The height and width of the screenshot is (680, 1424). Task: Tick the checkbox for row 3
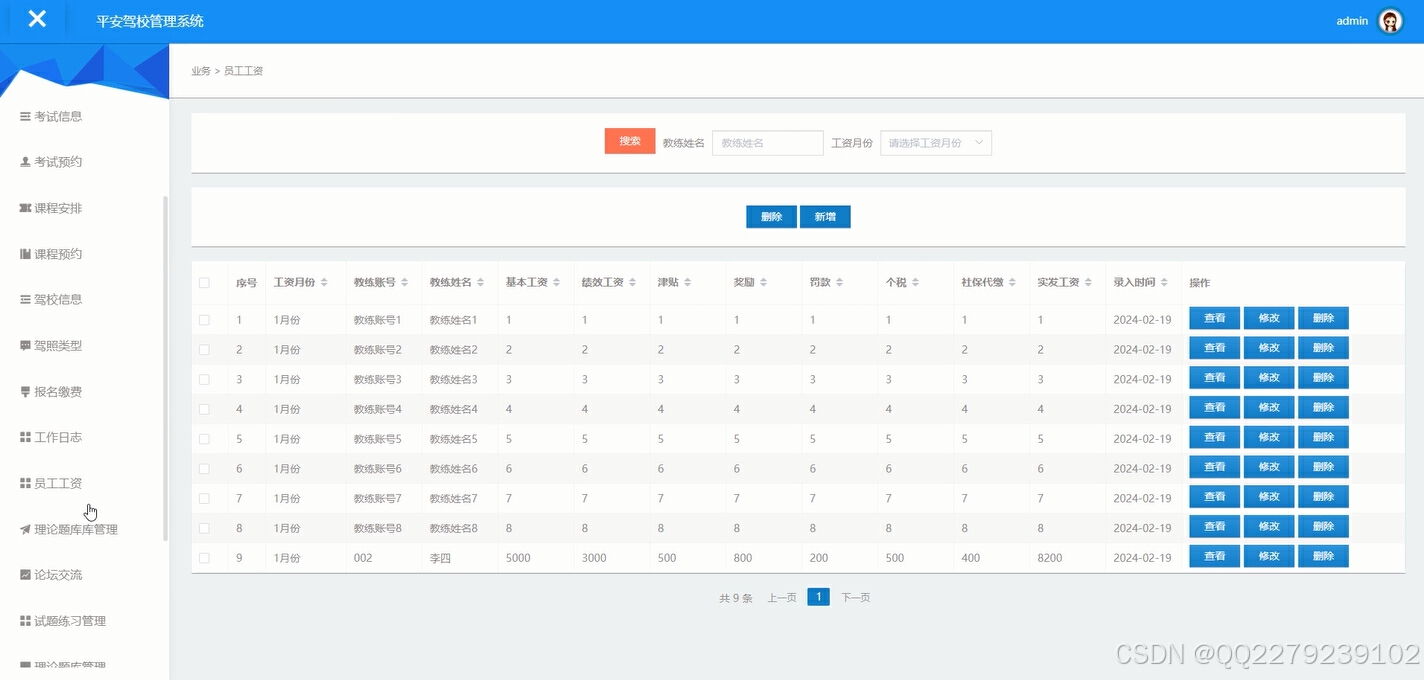coord(205,377)
